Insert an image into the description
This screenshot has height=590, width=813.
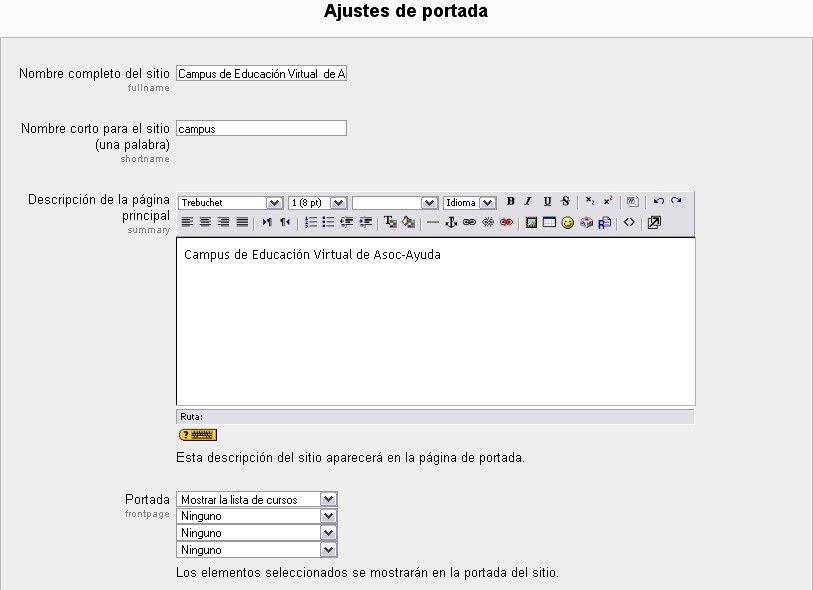tap(531, 223)
